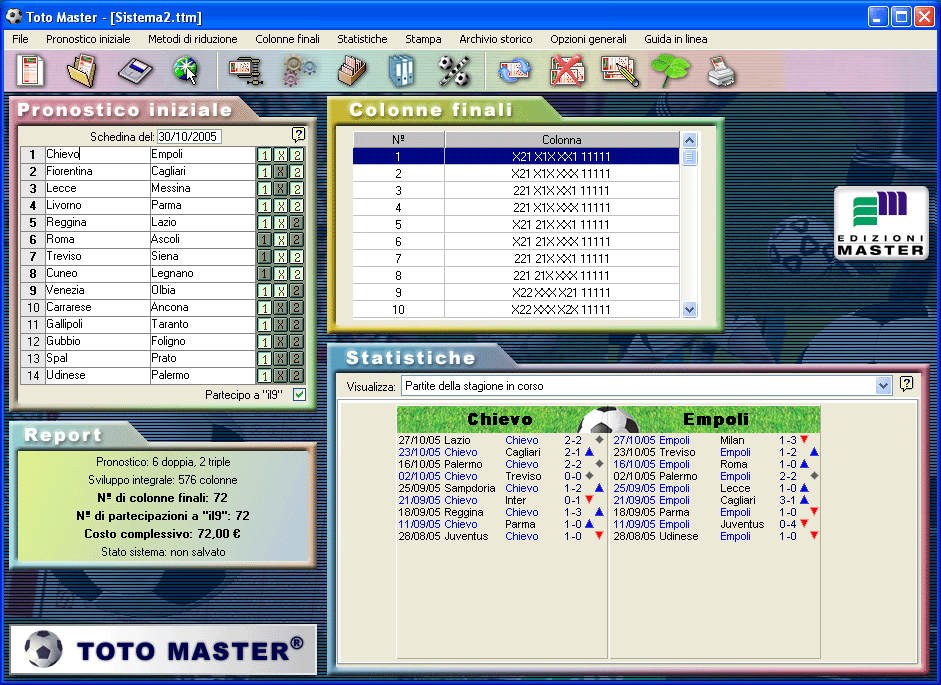Image resolution: width=941 pixels, height=685 pixels.
Task: Click "Costo complessivo: 72,00 €" in Report
Action: click(x=162, y=534)
